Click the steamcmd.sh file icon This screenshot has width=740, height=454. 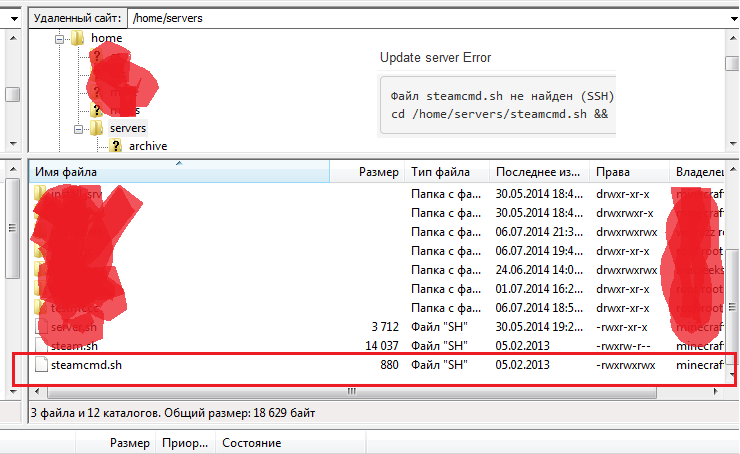[40, 366]
